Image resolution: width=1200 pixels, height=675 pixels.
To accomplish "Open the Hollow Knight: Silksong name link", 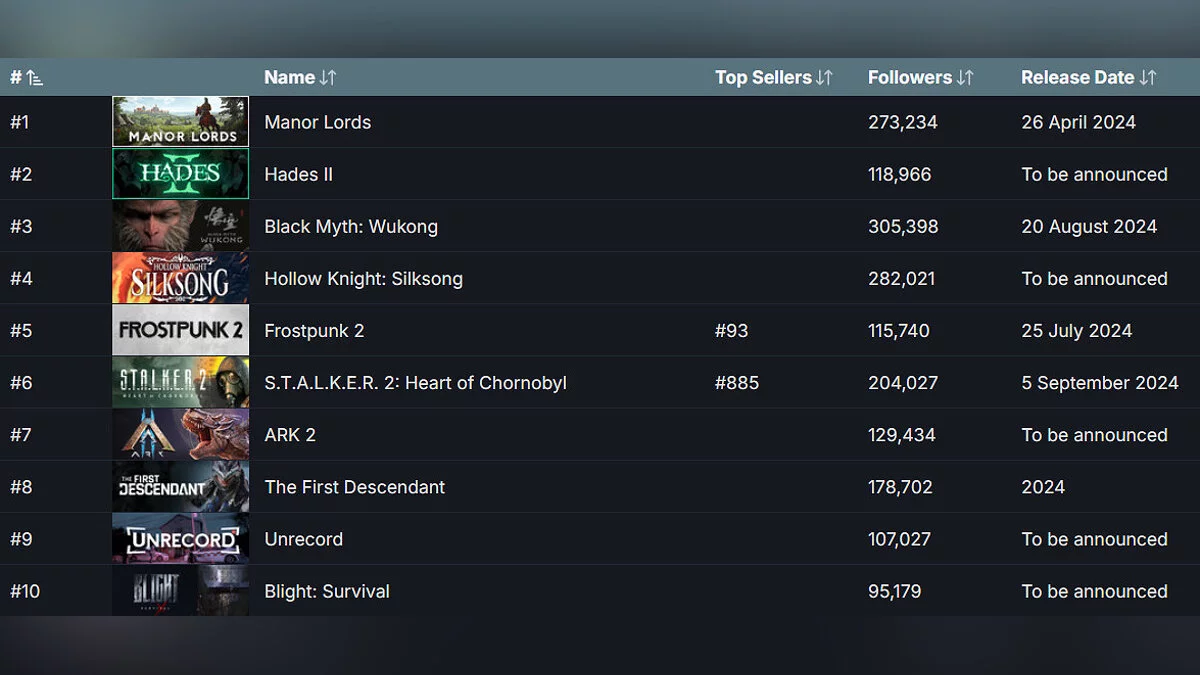I will [363, 278].
